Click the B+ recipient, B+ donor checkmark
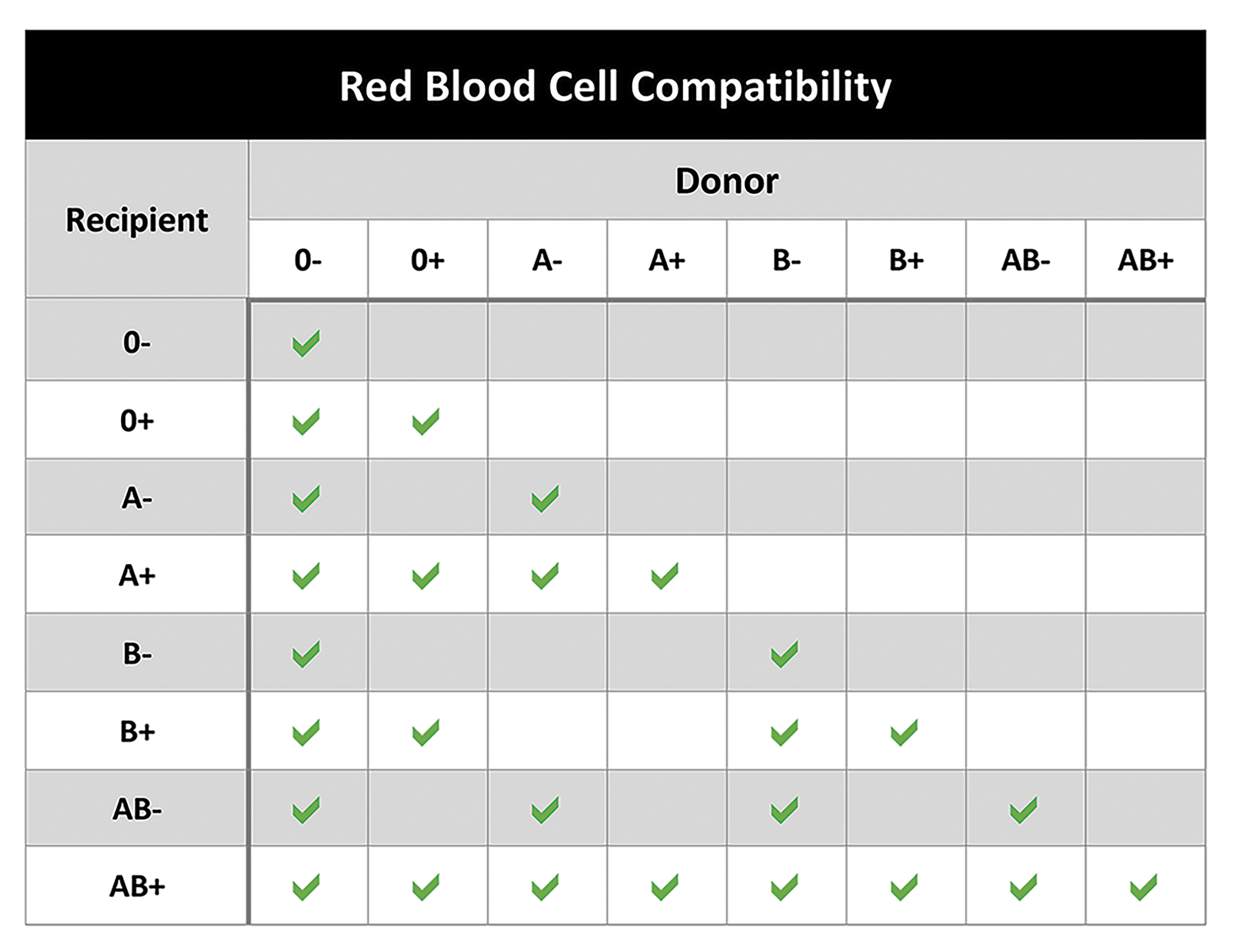1234x952 pixels. 905,732
